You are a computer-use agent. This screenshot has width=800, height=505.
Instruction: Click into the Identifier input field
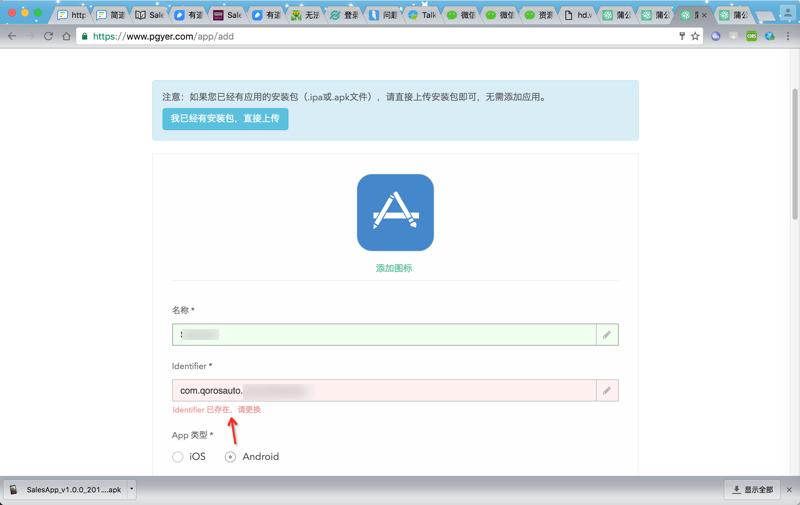[384, 391]
